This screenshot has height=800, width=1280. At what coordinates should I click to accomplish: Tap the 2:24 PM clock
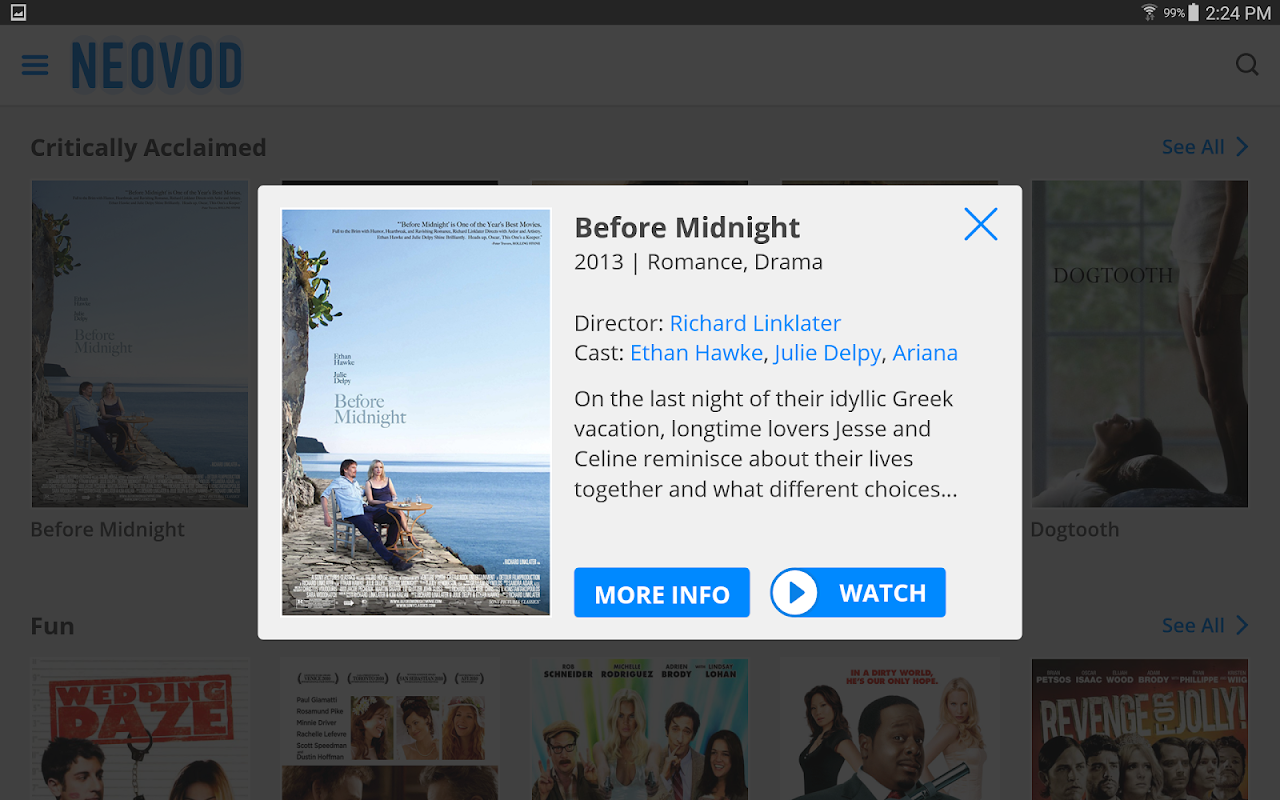1238,13
